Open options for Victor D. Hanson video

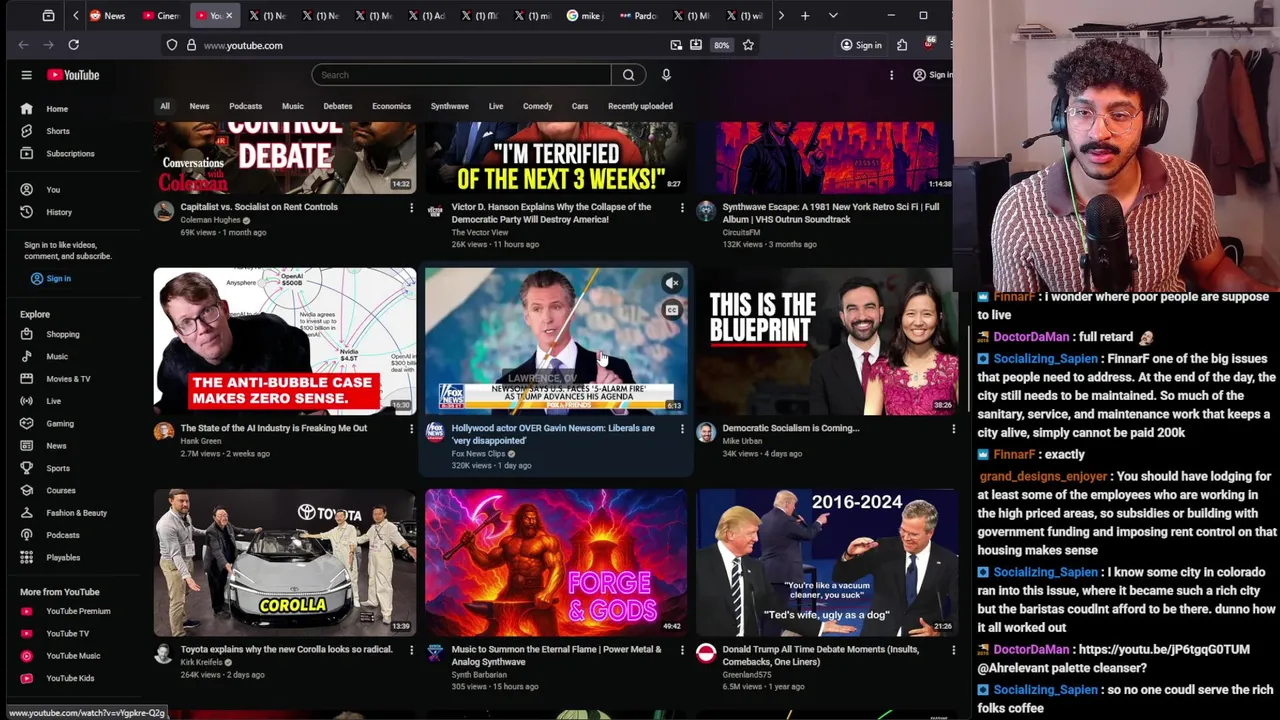point(682,208)
